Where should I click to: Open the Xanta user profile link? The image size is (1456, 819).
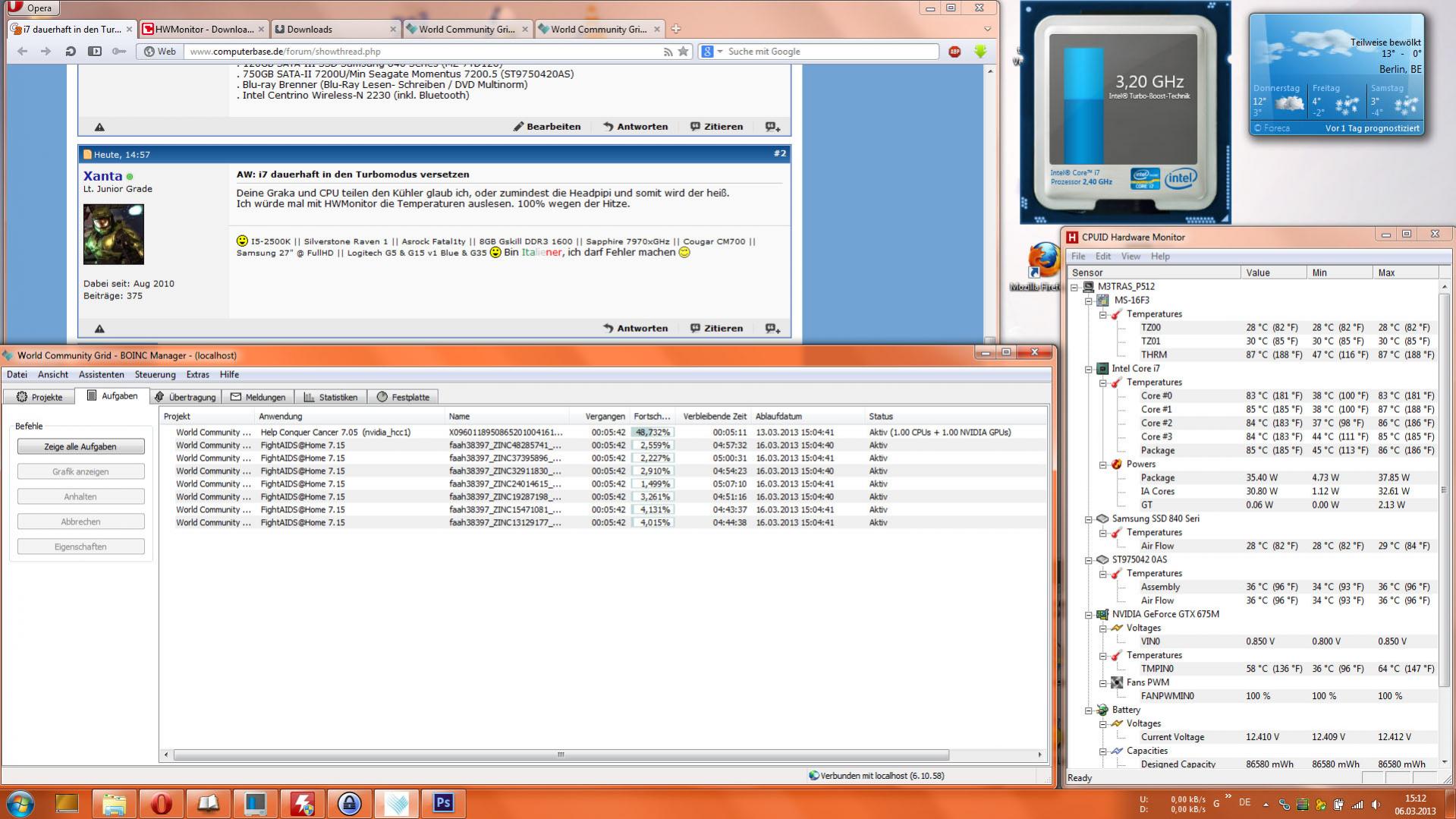point(102,176)
